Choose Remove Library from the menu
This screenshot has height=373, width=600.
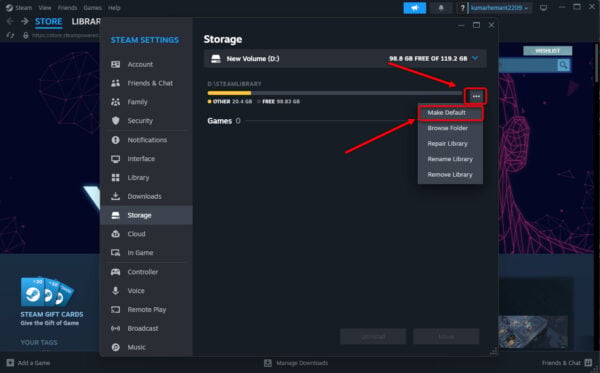pyautogui.click(x=450, y=174)
